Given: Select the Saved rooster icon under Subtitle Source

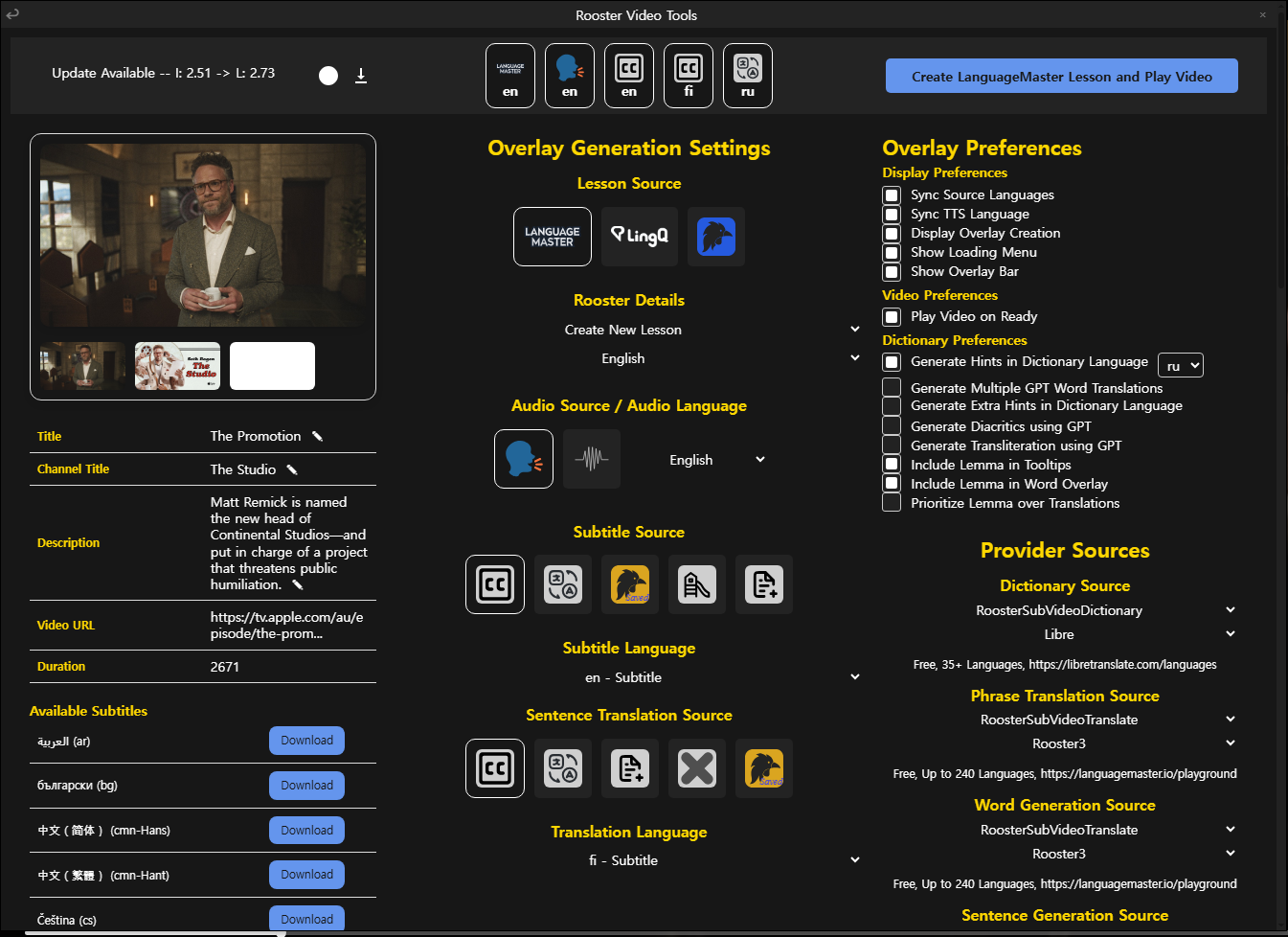Looking at the screenshot, I should click(630, 584).
